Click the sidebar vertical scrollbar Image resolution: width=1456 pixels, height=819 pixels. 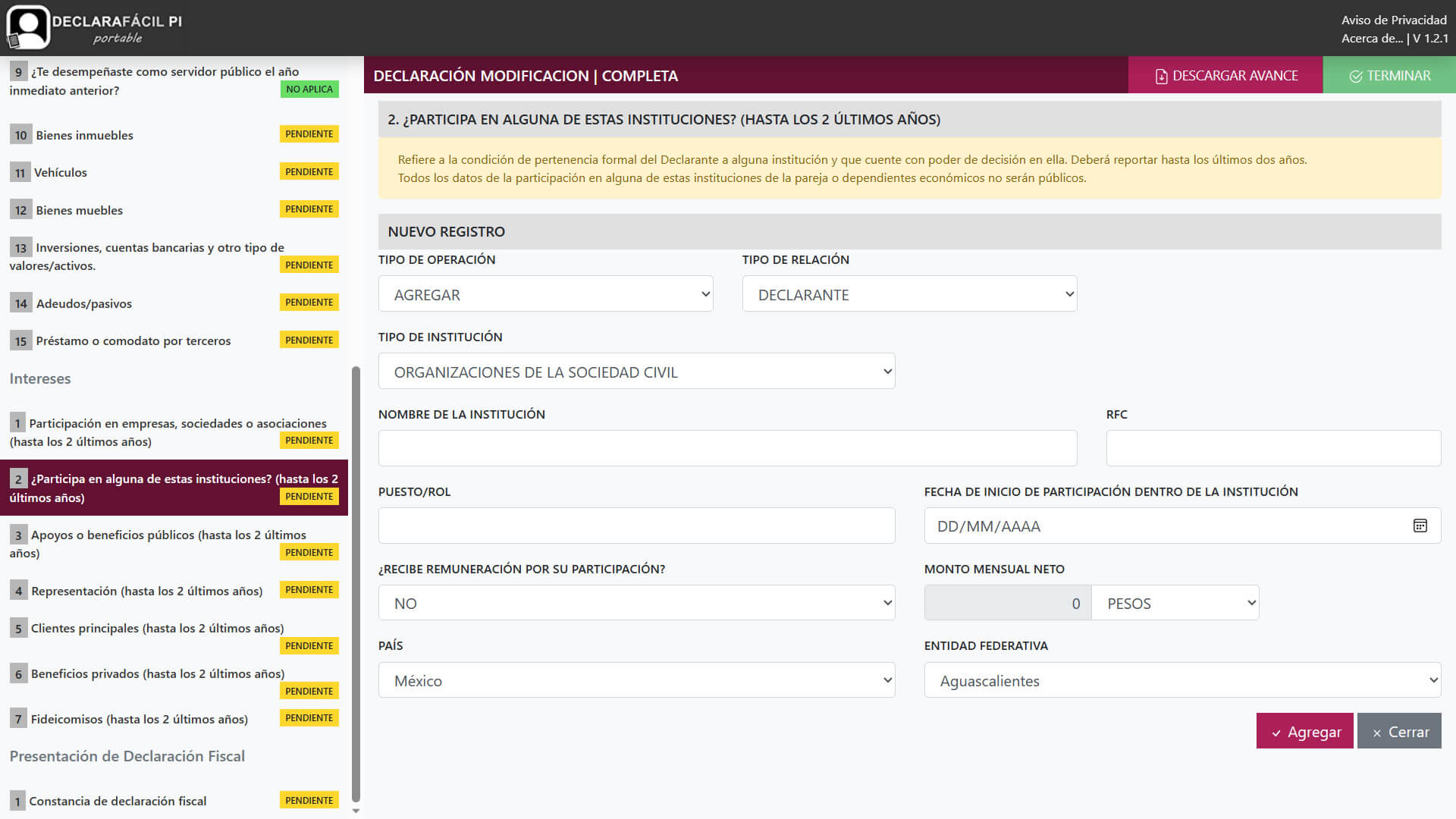point(356,584)
